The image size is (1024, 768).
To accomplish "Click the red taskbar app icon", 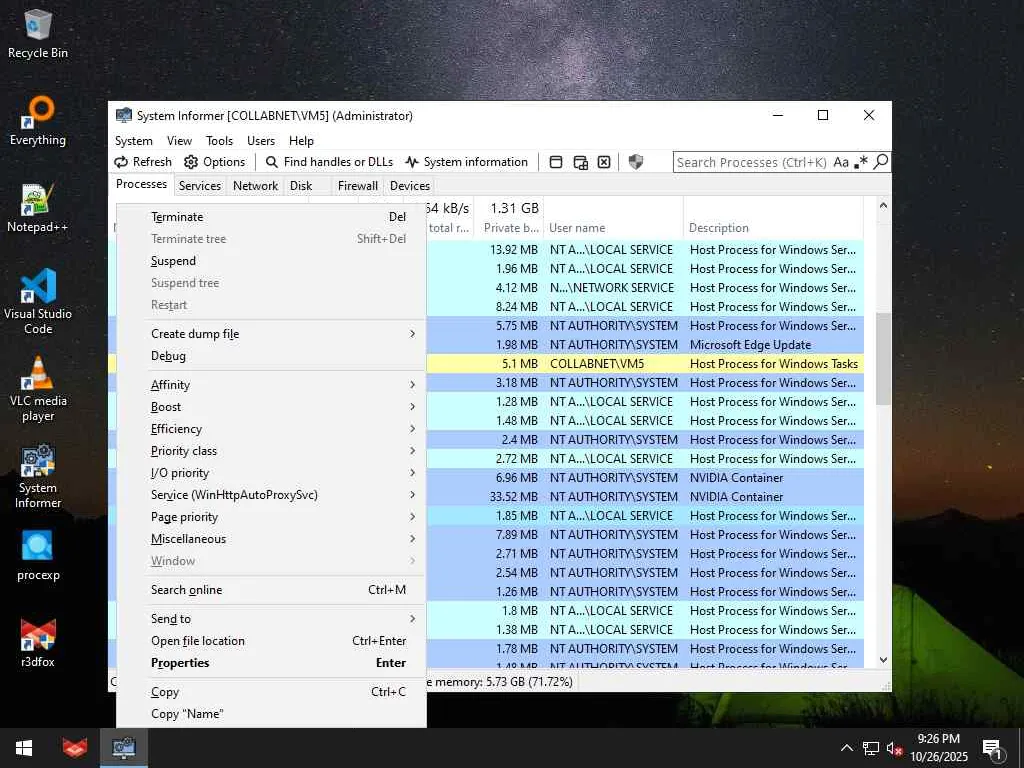I will [74, 748].
